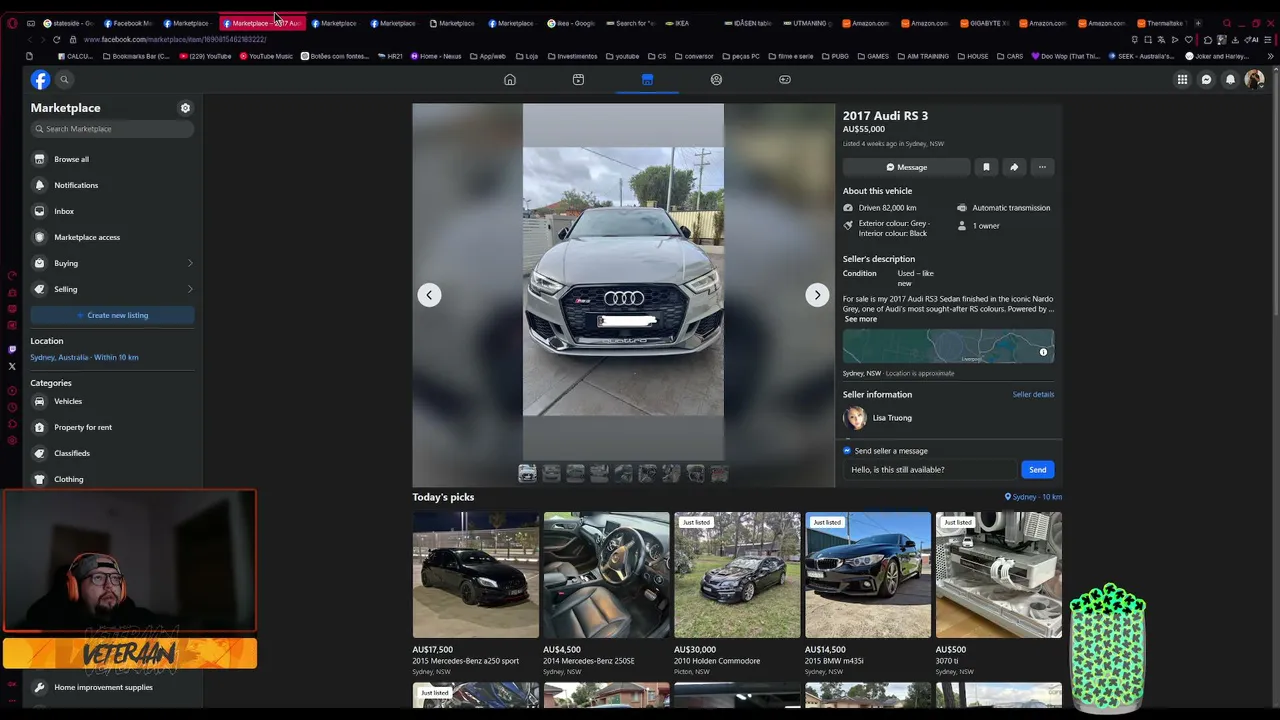Click the Browse all sidebar item

tap(112, 159)
